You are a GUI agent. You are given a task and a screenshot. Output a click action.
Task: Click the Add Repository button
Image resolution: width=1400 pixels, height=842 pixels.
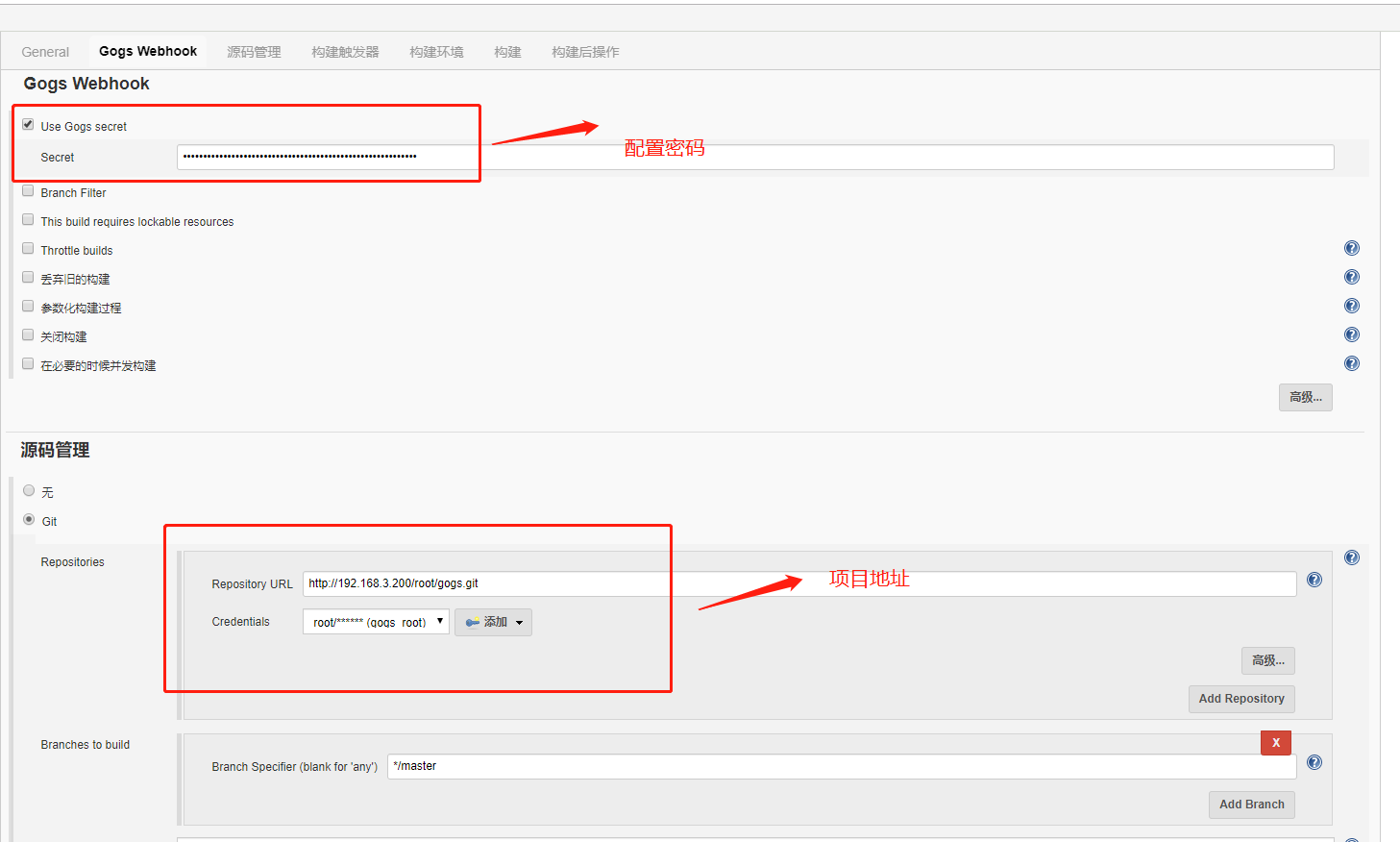(x=1241, y=699)
